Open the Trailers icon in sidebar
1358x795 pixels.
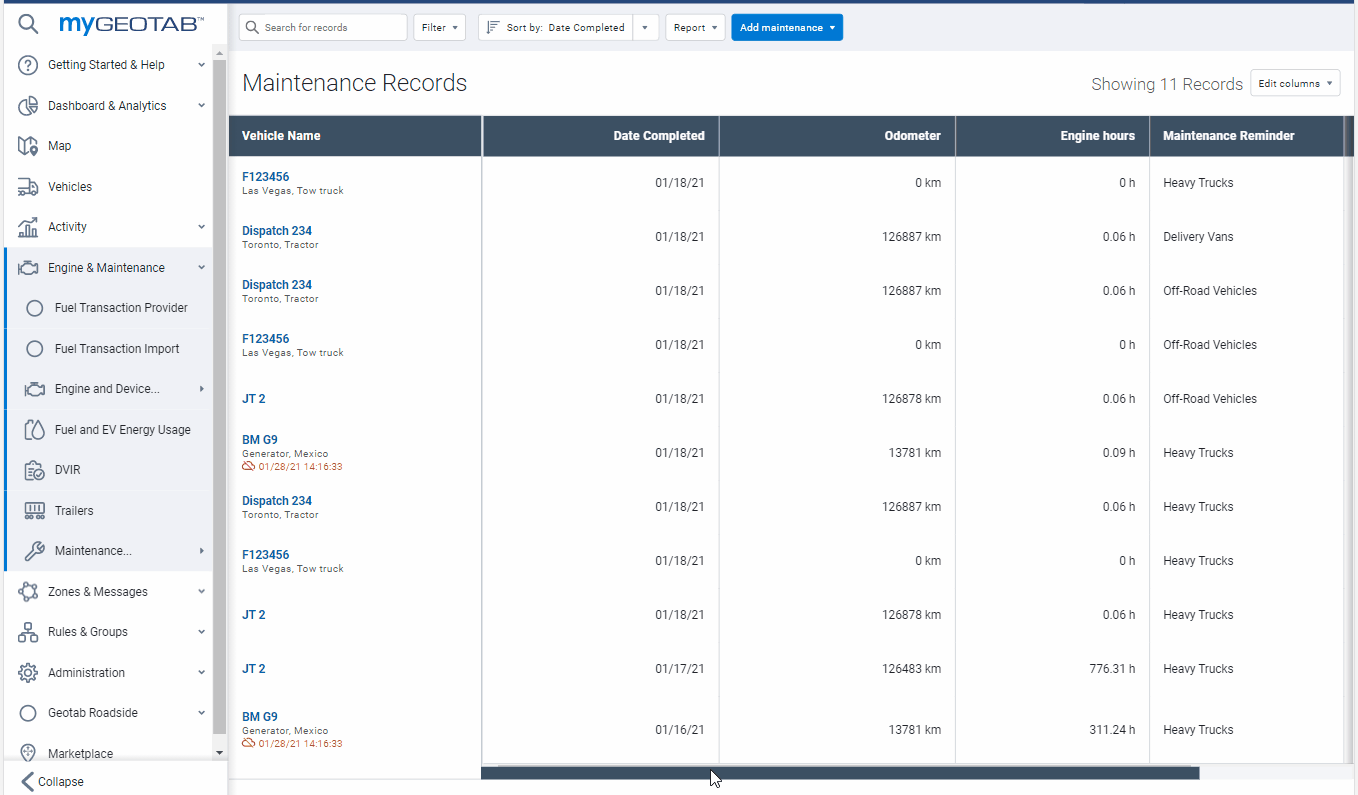(x=35, y=511)
